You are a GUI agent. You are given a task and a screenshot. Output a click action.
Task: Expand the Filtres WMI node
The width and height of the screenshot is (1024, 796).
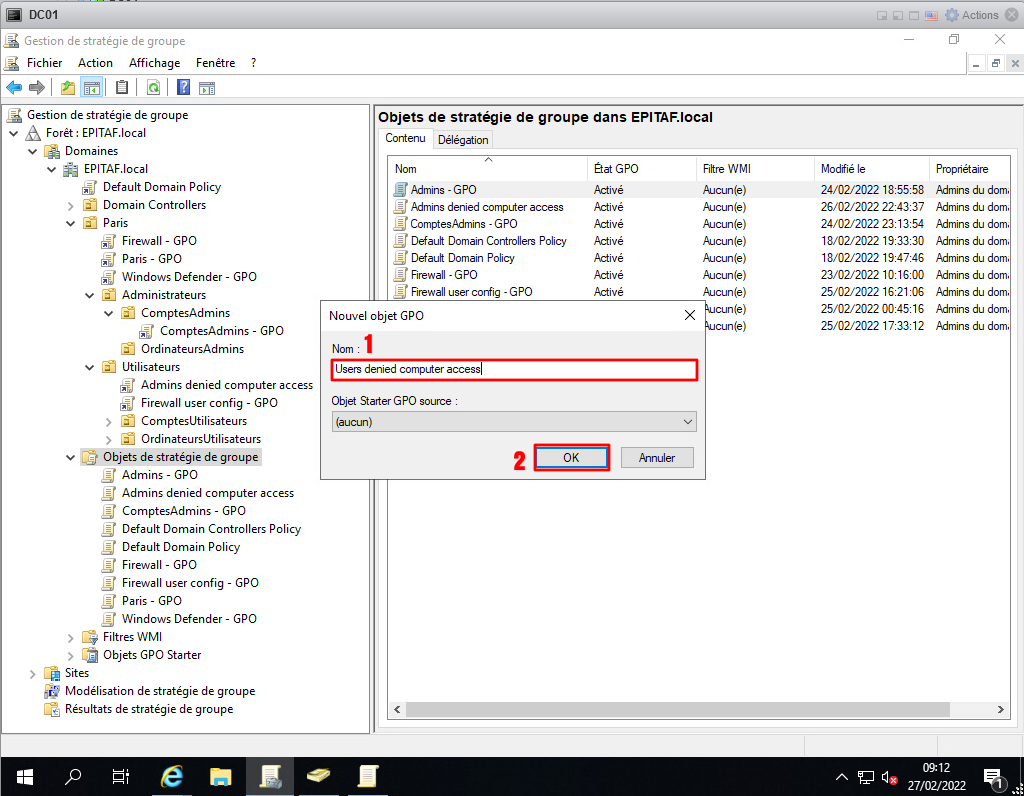tap(71, 637)
